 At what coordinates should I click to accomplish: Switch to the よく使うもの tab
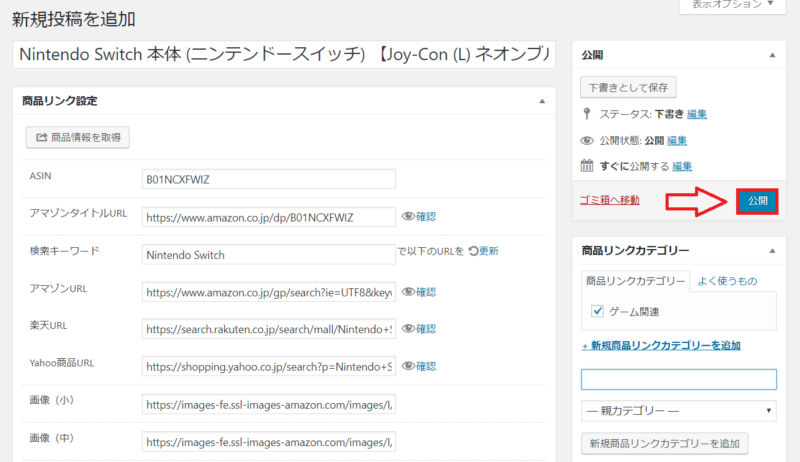[727, 281]
